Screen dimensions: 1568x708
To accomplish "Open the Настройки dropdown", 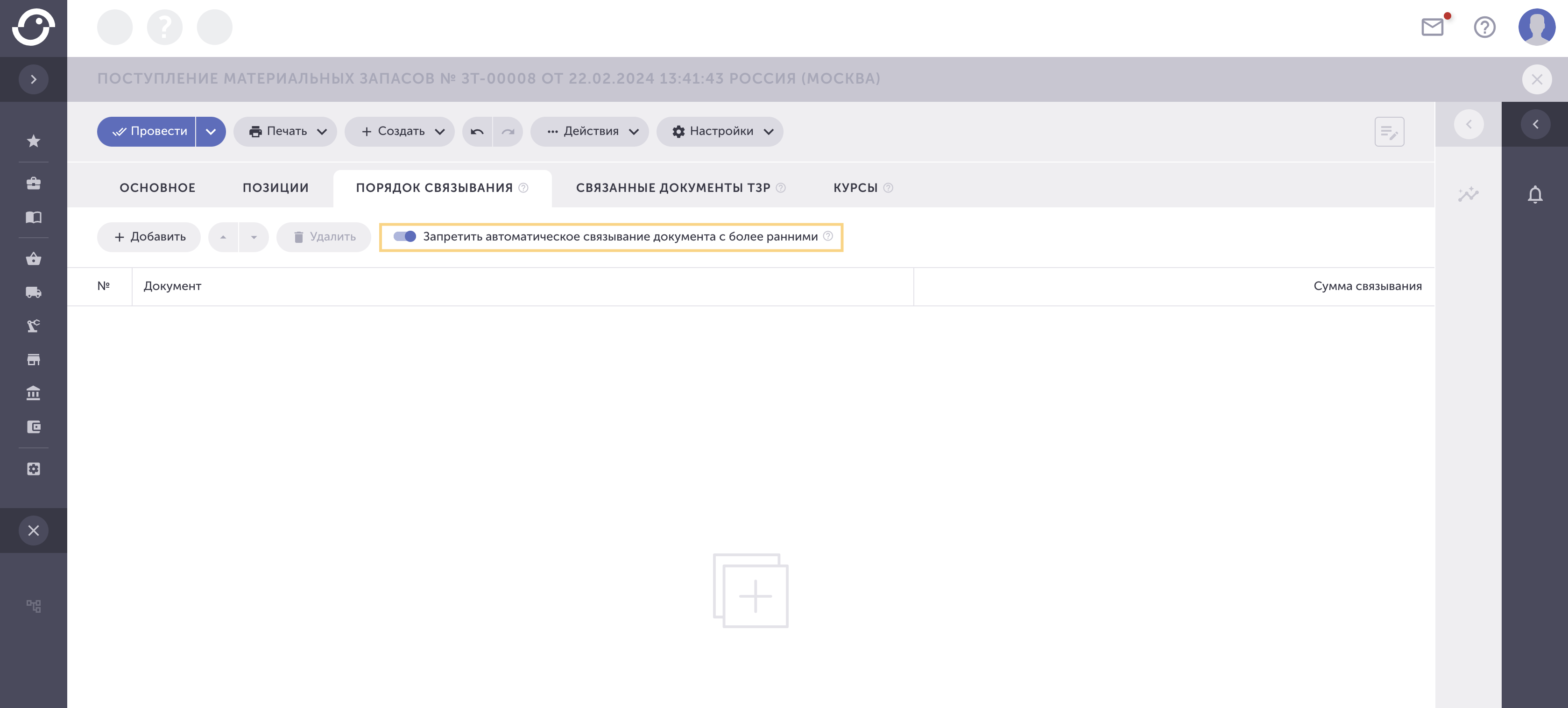I will tap(720, 132).
